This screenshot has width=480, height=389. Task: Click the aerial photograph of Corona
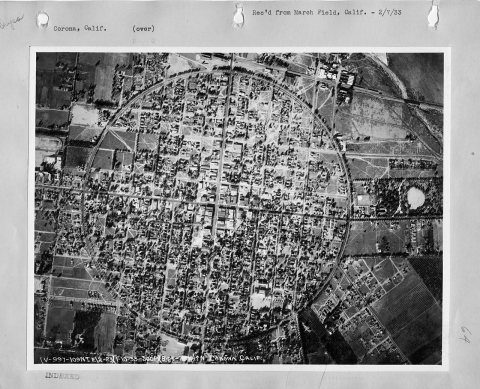coord(239,208)
